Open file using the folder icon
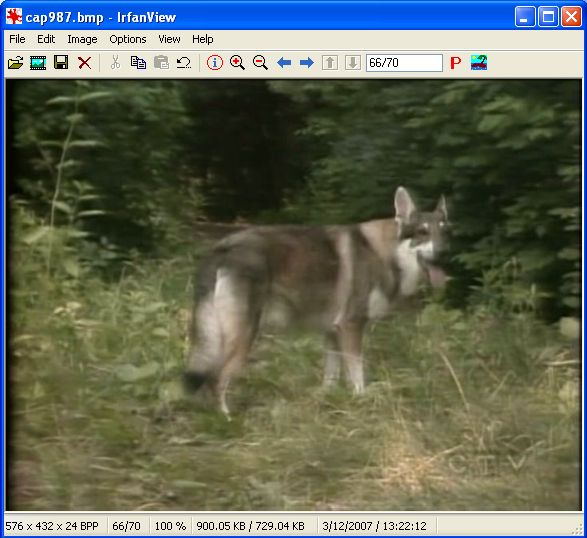Screen dimensions: 587x538 pyautogui.click(x=15, y=63)
